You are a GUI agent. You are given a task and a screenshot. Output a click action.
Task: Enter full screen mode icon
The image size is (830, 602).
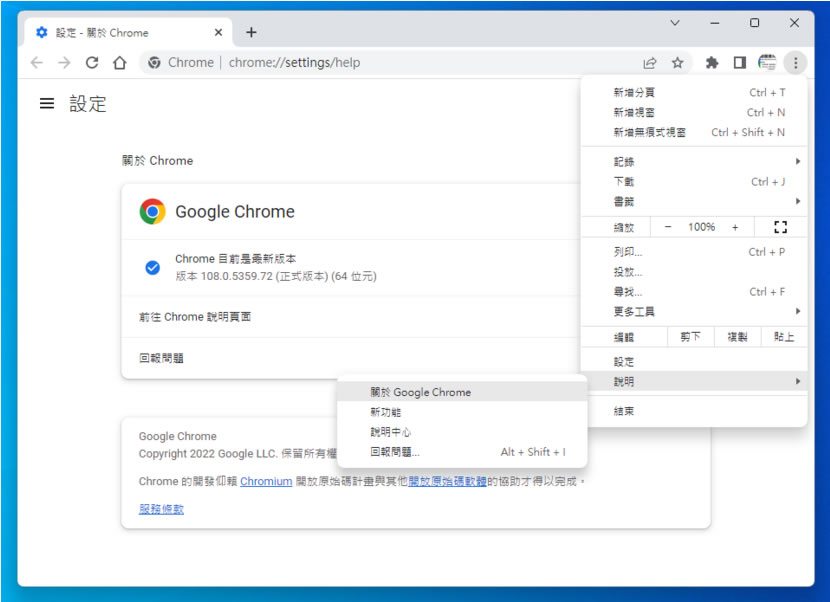[780, 227]
